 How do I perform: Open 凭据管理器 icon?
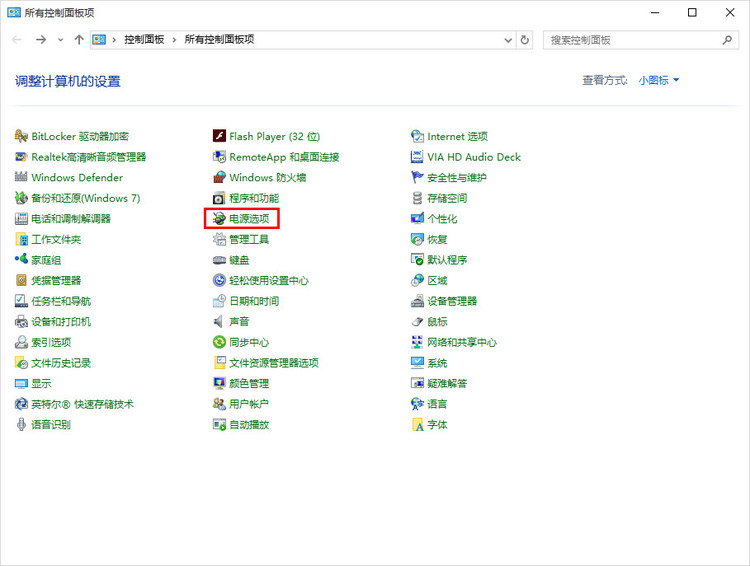[x=21, y=280]
